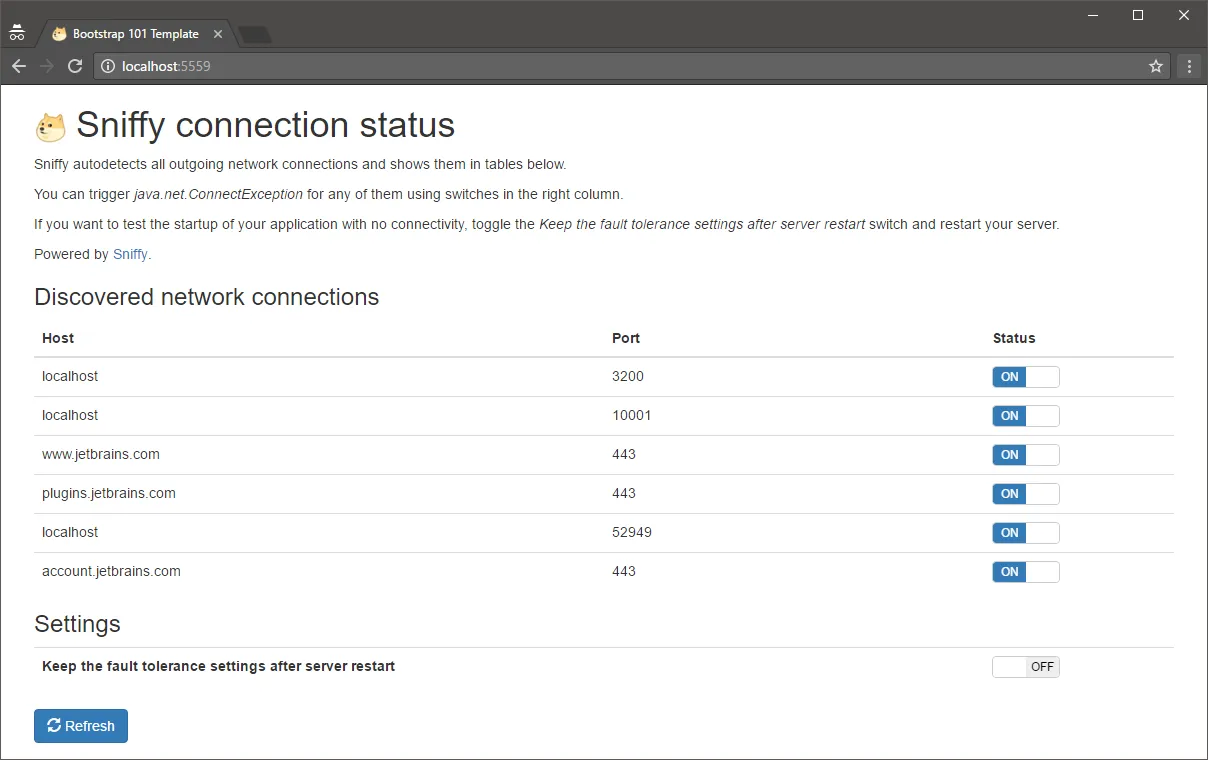Switch off the localhost 52949 connection
Viewport: 1208px width, 760px height.
coord(1025,533)
